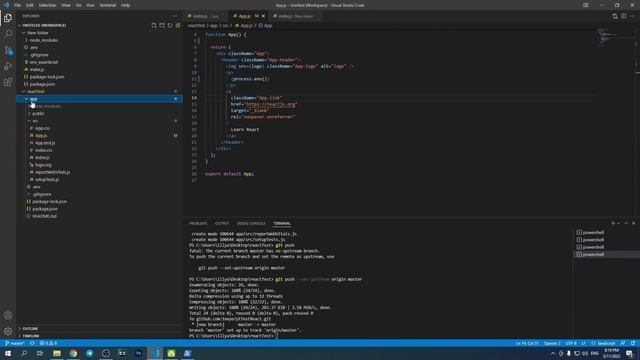This screenshot has width=640, height=360.
Task: Open reportWebVitals.js in the explorer
Action: (52, 172)
